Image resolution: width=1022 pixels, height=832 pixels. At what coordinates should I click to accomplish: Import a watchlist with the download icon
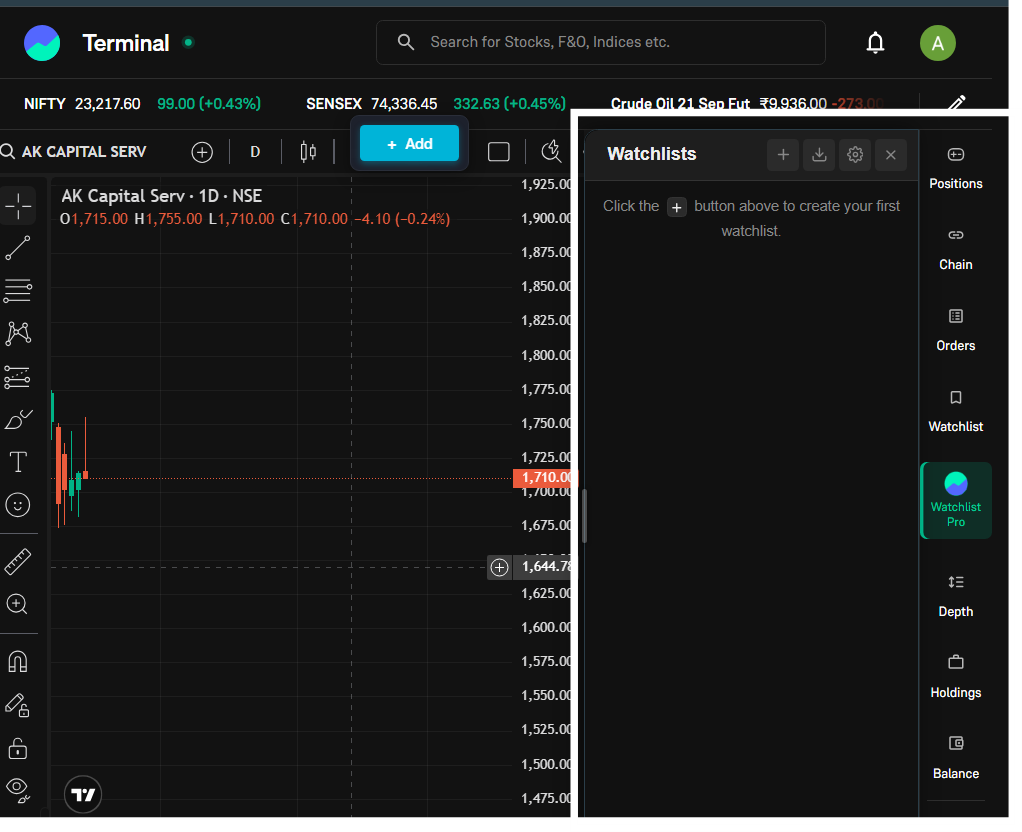pyautogui.click(x=819, y=155)
